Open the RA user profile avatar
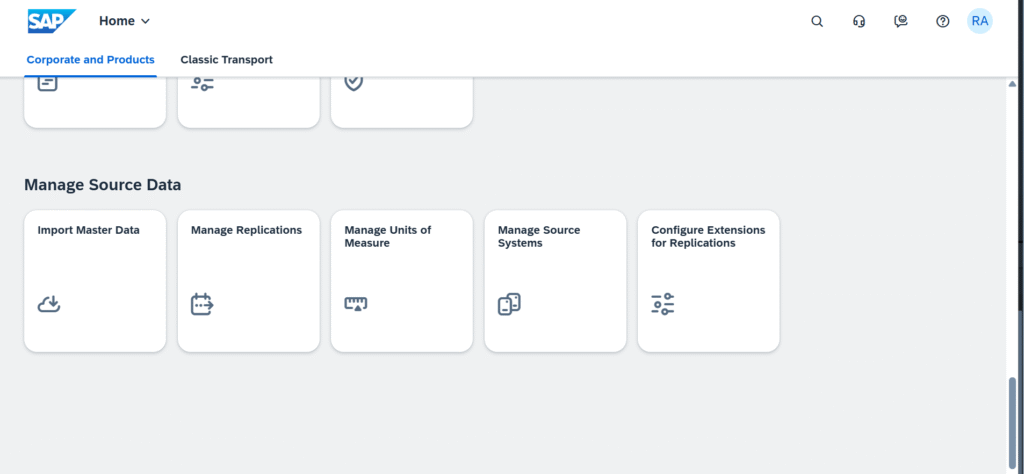 (x=980, y=21)
